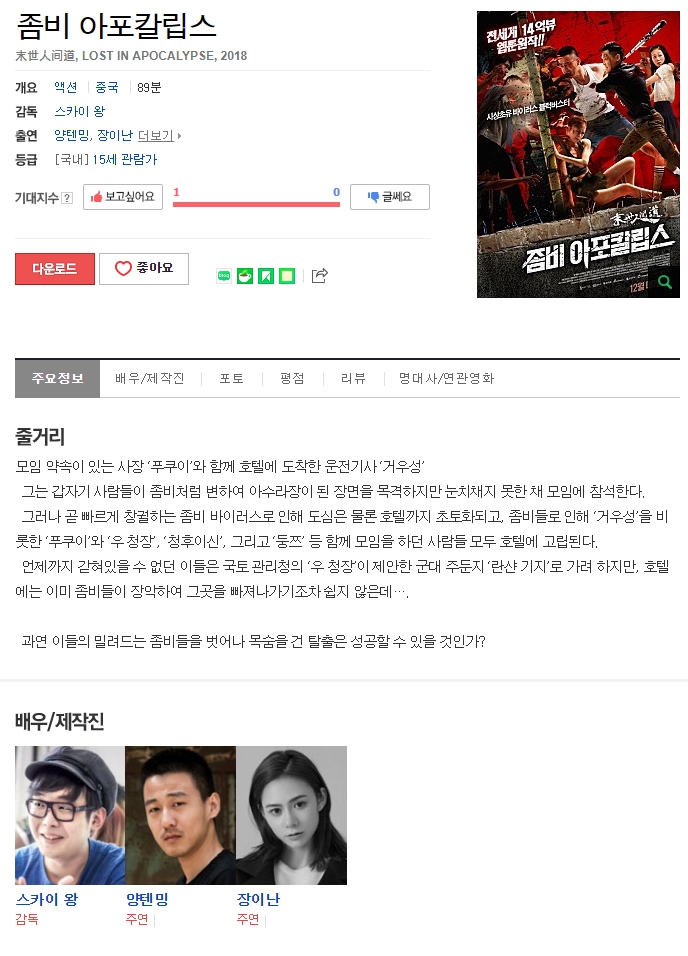Click the green memo square share icon
688x956 pixels.
coord(287,276)
